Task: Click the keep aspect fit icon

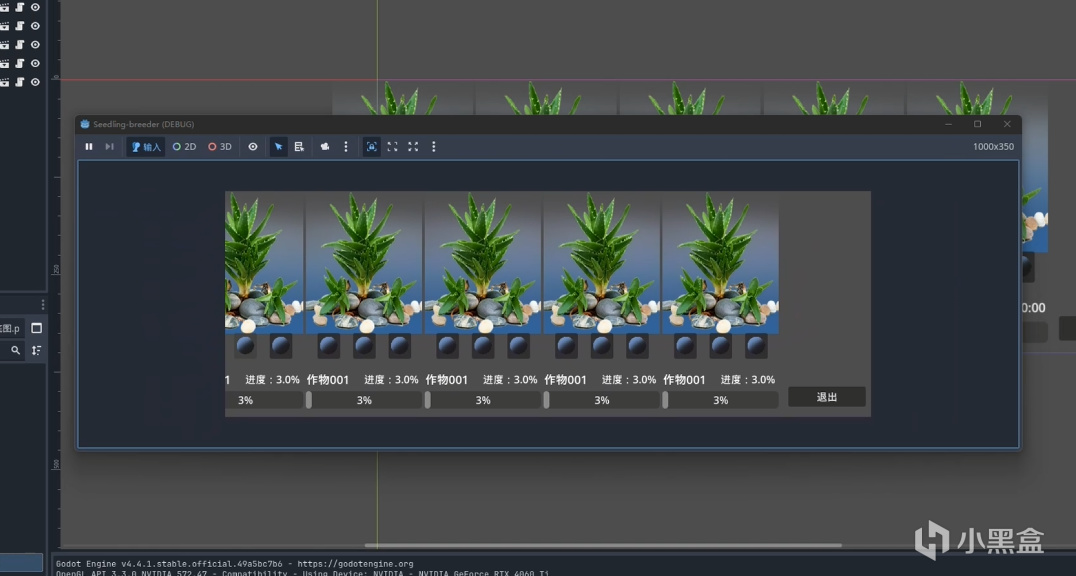Action: (393, 147)
